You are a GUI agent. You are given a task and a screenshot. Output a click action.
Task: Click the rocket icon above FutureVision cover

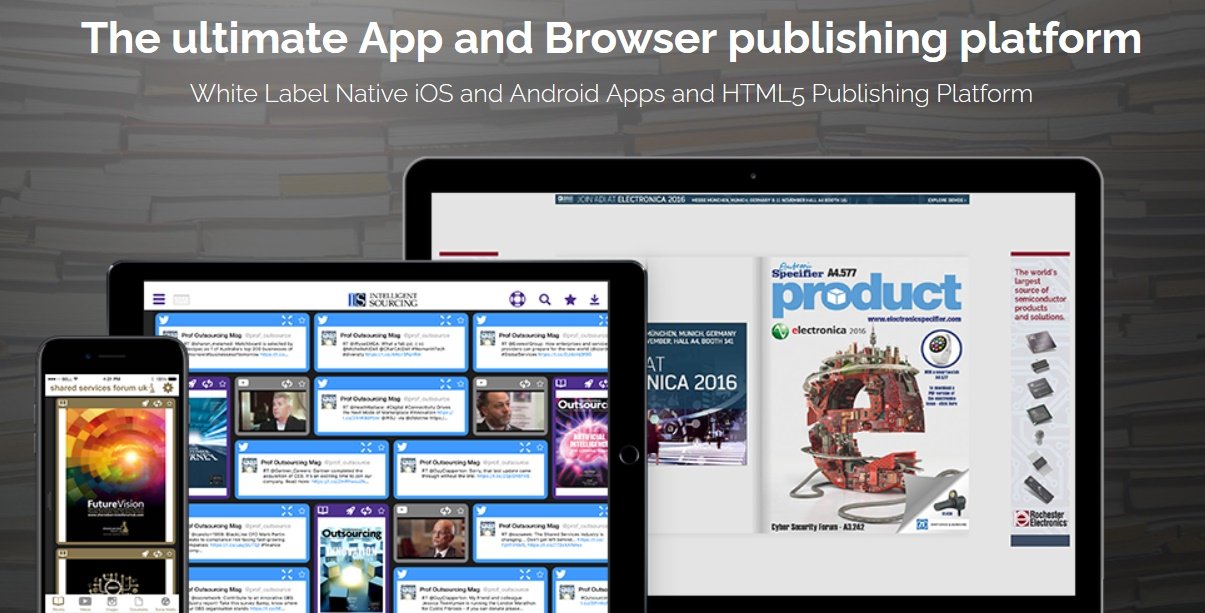pyautogui.click(x=146, y=403)
